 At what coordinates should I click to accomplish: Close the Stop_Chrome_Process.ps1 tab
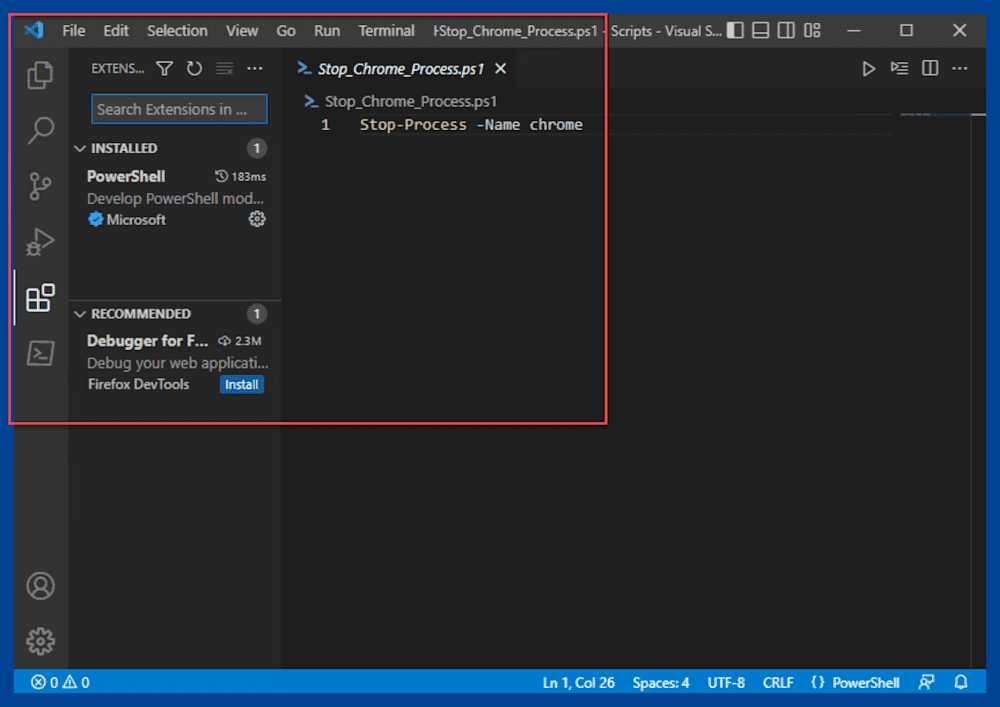pyautogui.click(x=501, y=68)
